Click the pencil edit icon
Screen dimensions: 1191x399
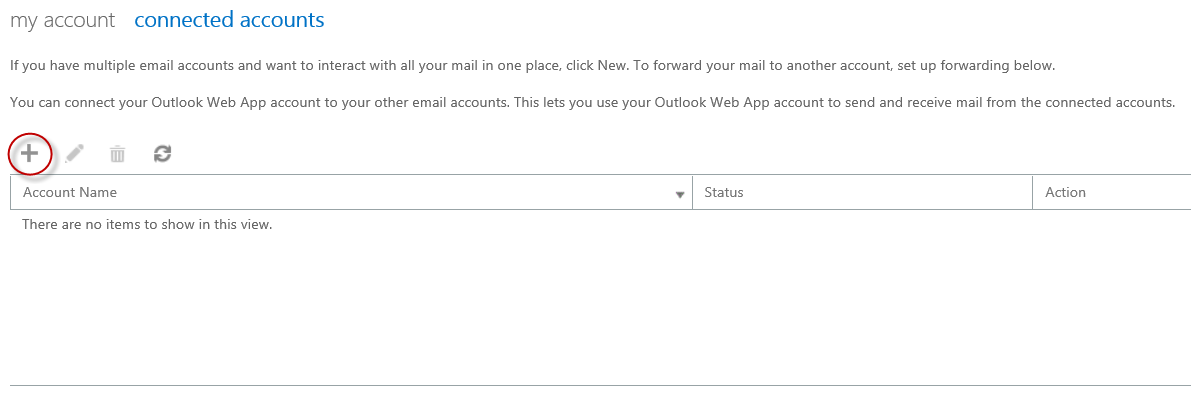(x=74, y=154)
